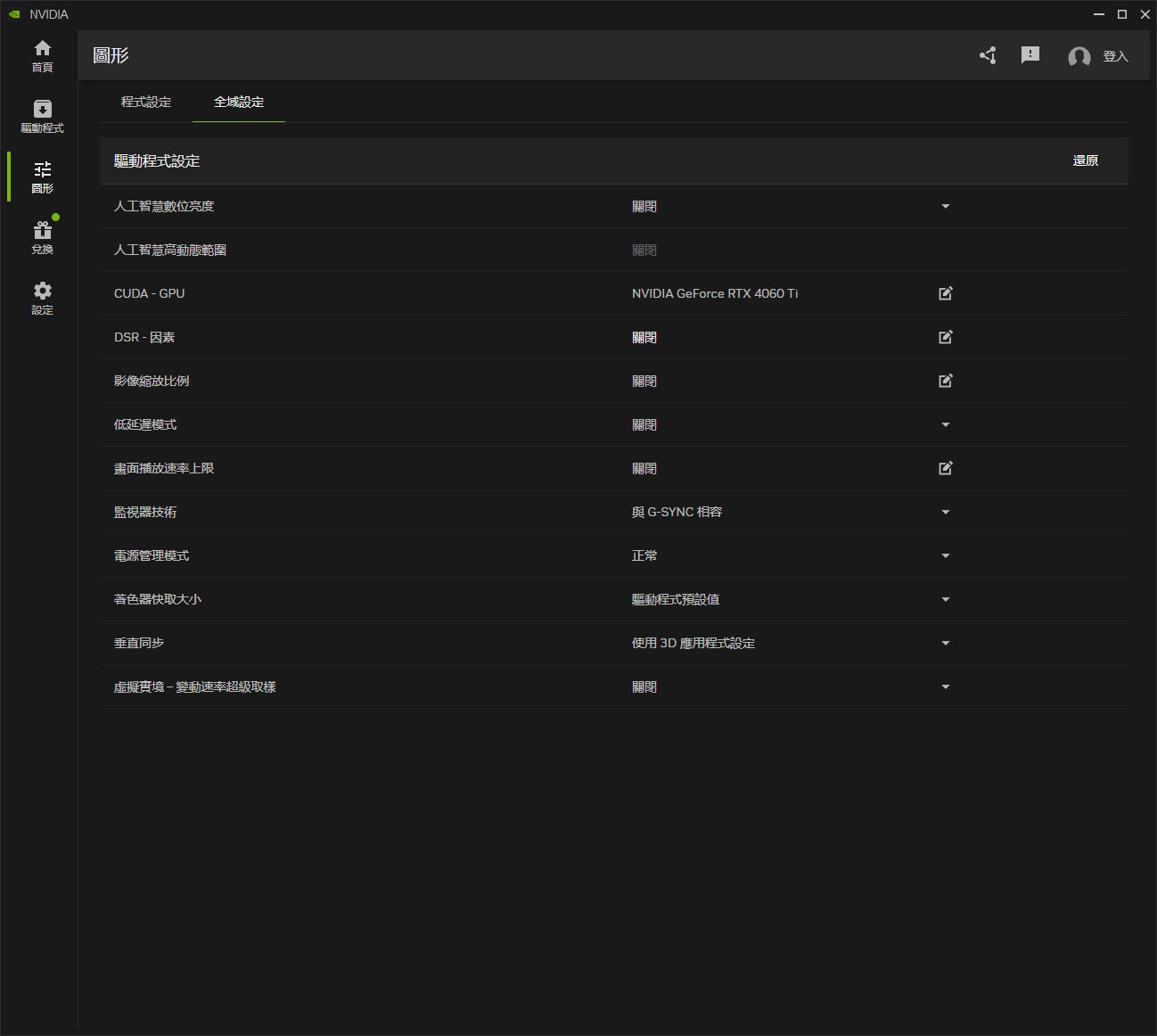
Task: Edit 畫面播放速率上限 frame rate limit
Action: [946, 468]
